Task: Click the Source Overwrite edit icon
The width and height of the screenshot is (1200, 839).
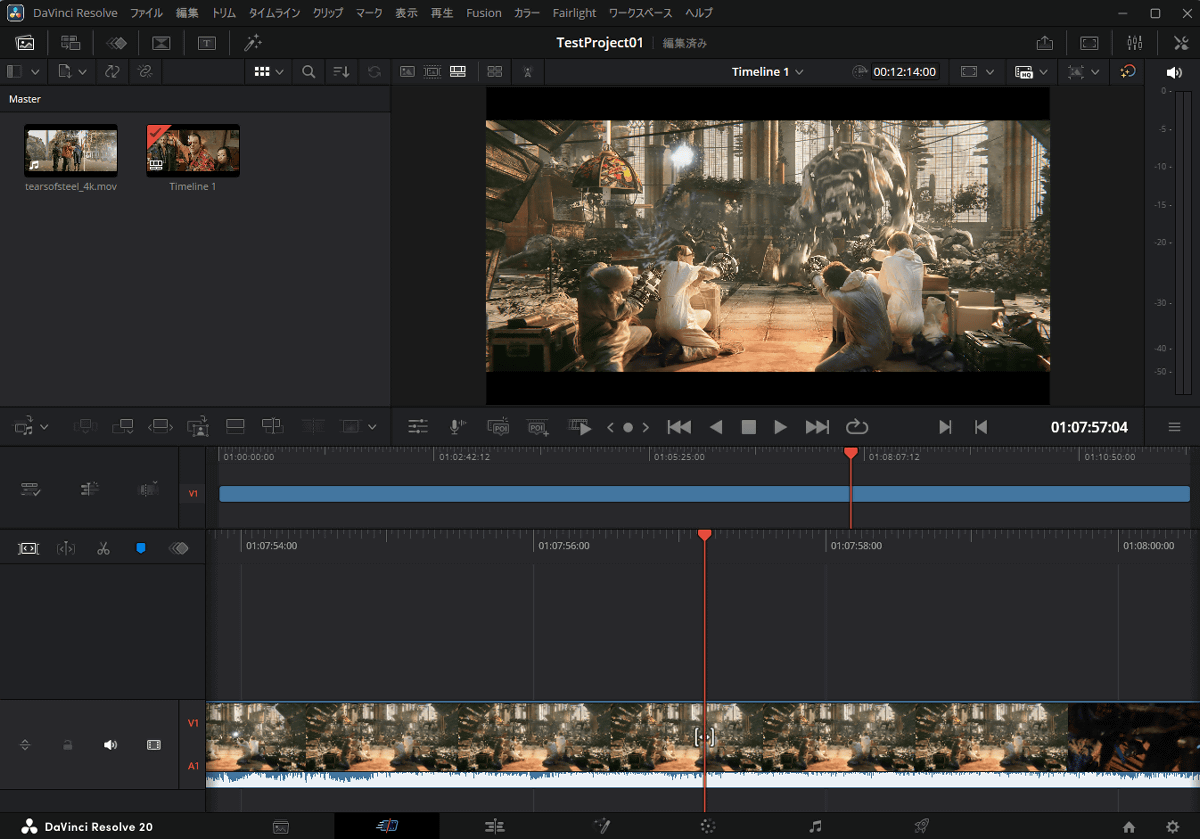Action: pos(272,427)
